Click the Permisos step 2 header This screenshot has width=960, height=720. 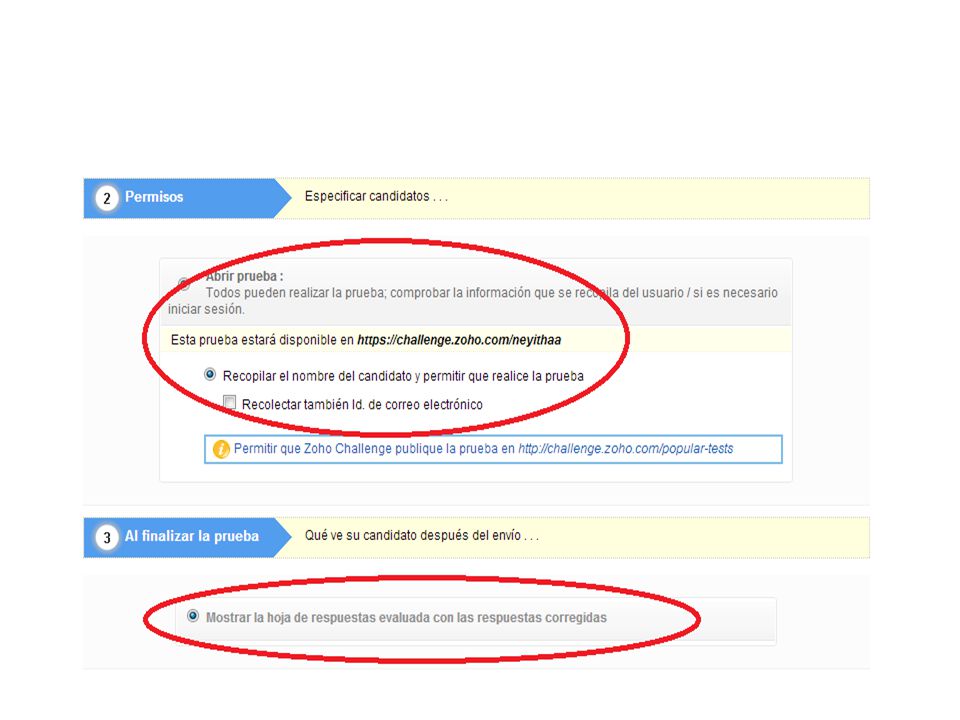(187, 198)
